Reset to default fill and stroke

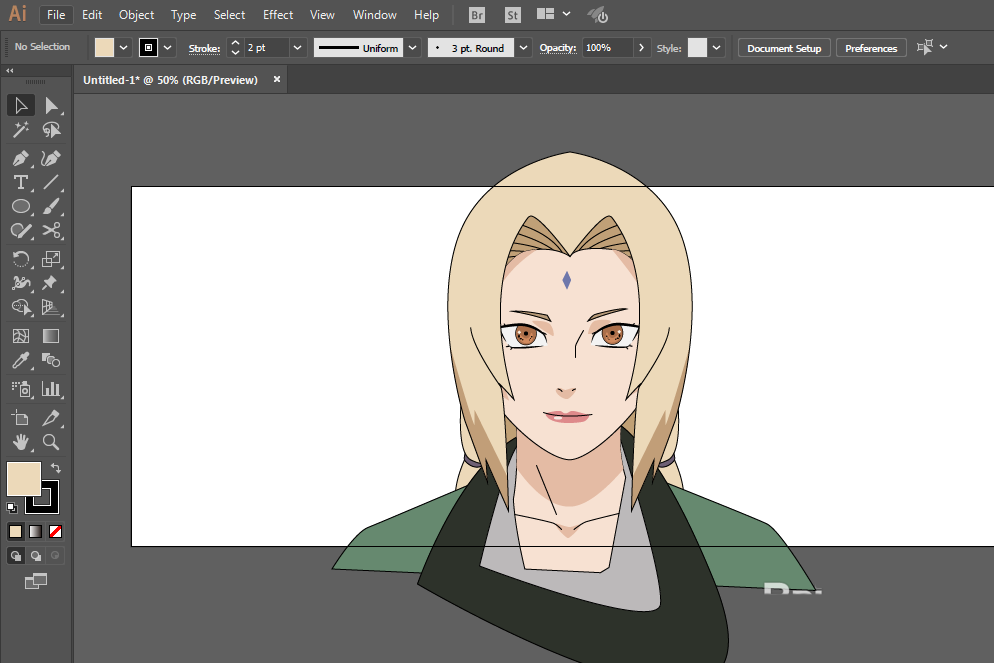[11, 507]
